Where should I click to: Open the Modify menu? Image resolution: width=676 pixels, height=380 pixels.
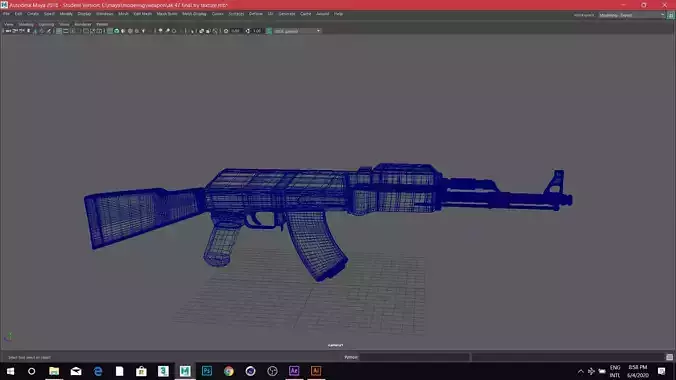click(x=66, y=14)
